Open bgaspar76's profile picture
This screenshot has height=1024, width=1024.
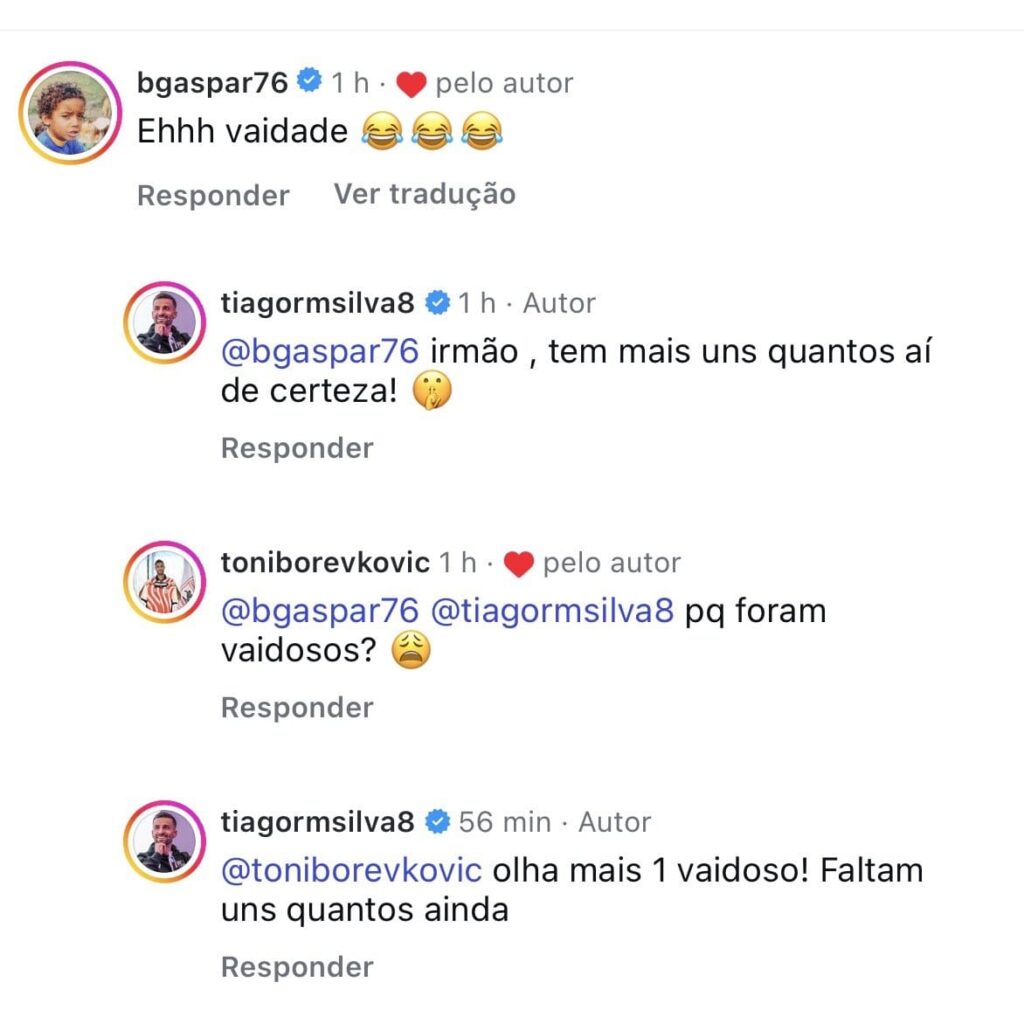(70, 113)
